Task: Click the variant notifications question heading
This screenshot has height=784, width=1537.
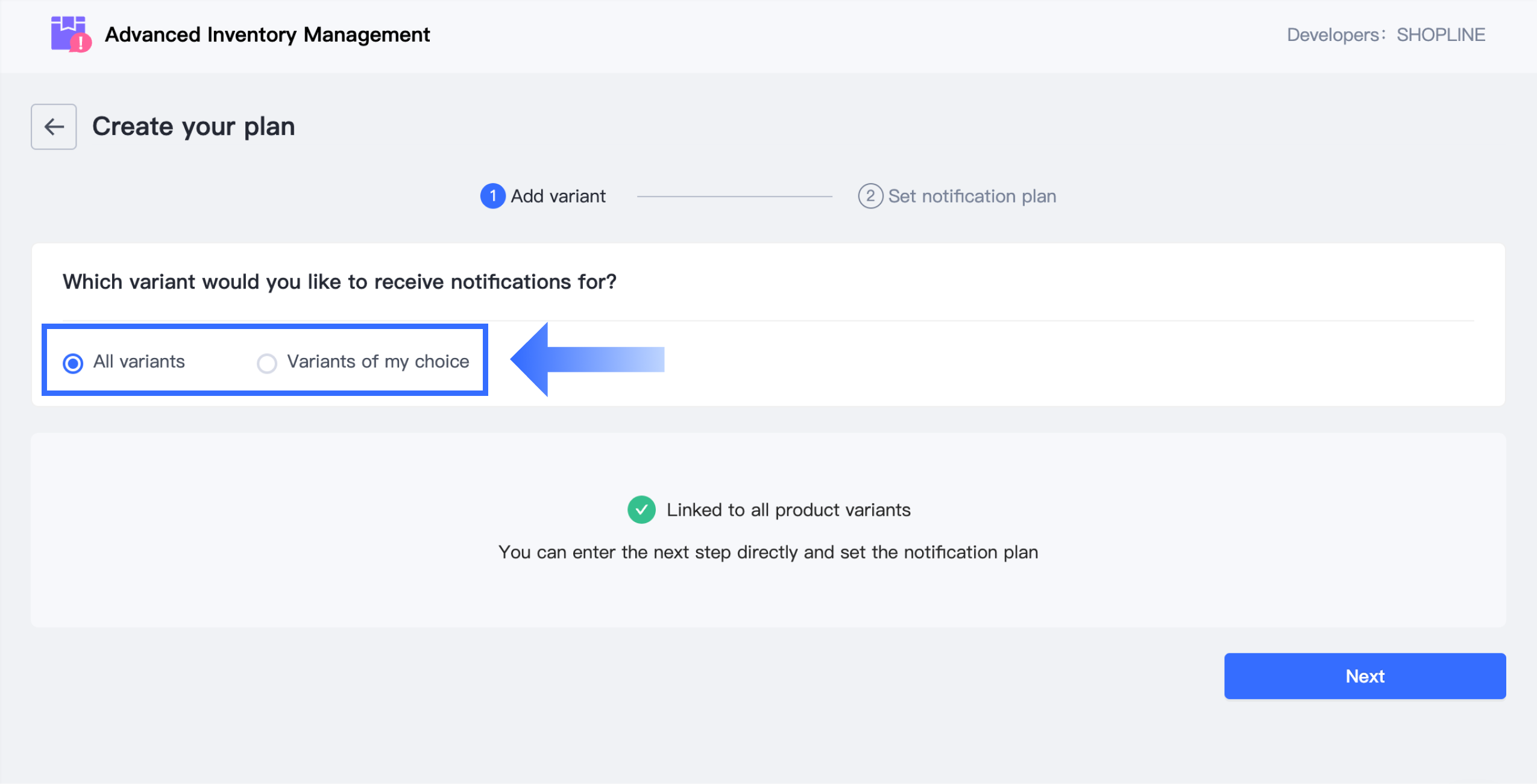Action: pos(339,282)
